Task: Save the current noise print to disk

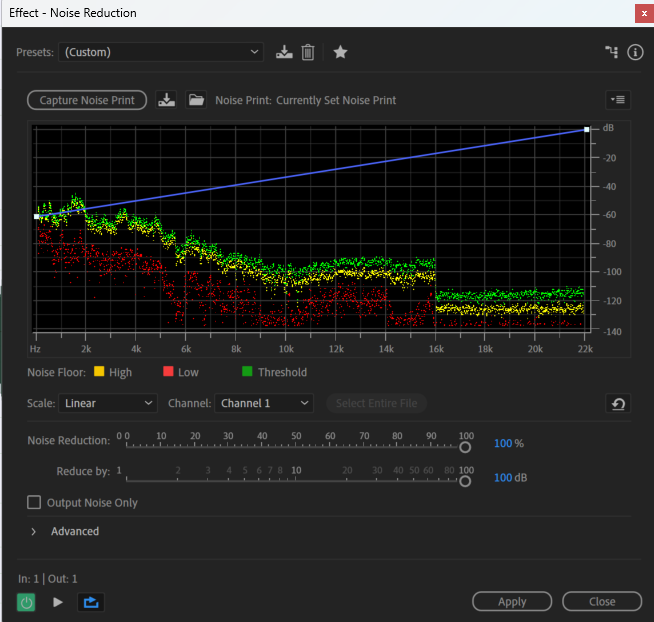Action: click(167, 100)
